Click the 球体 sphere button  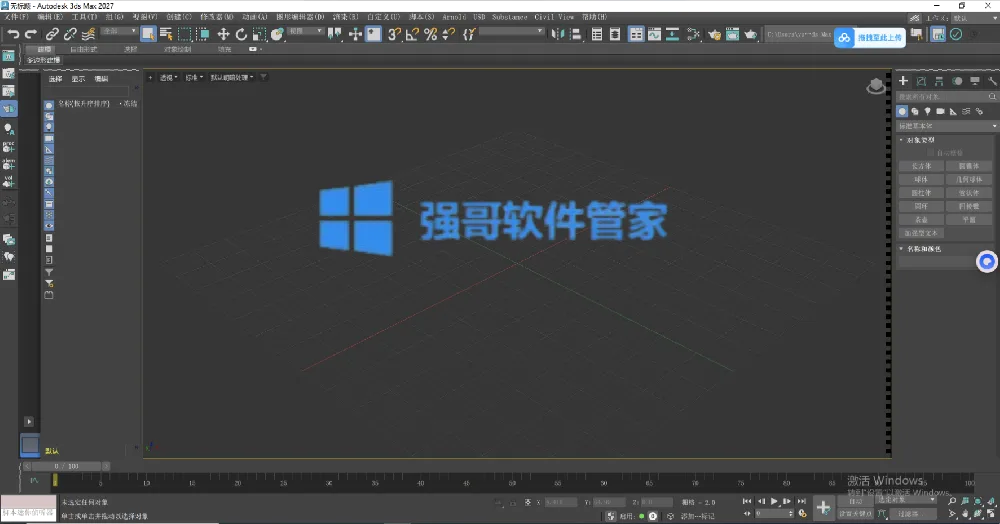click(921, 179)
